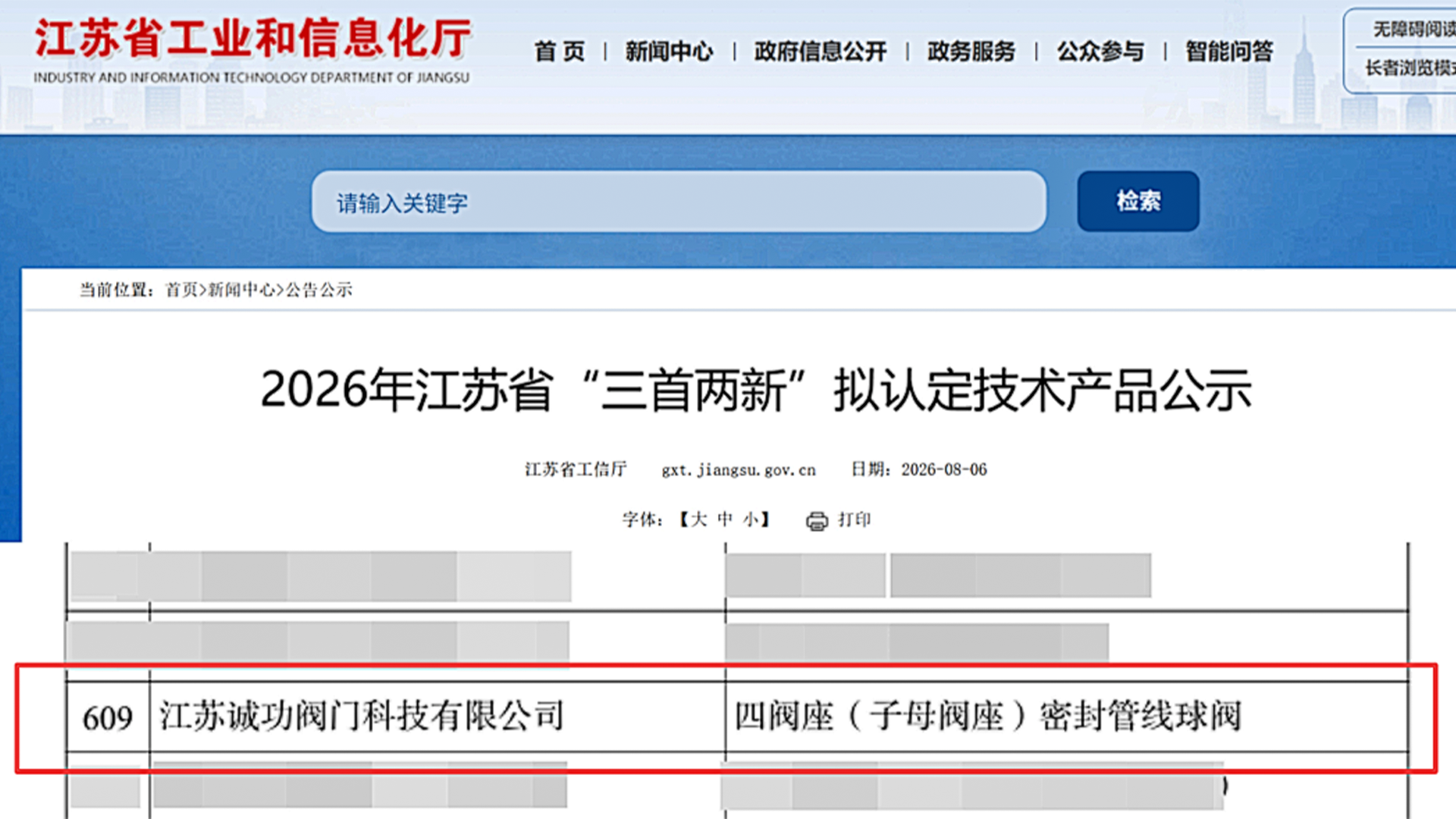1456x819 pixels.
Task: Click the 检索 search button
Action: pos(1138,201)
